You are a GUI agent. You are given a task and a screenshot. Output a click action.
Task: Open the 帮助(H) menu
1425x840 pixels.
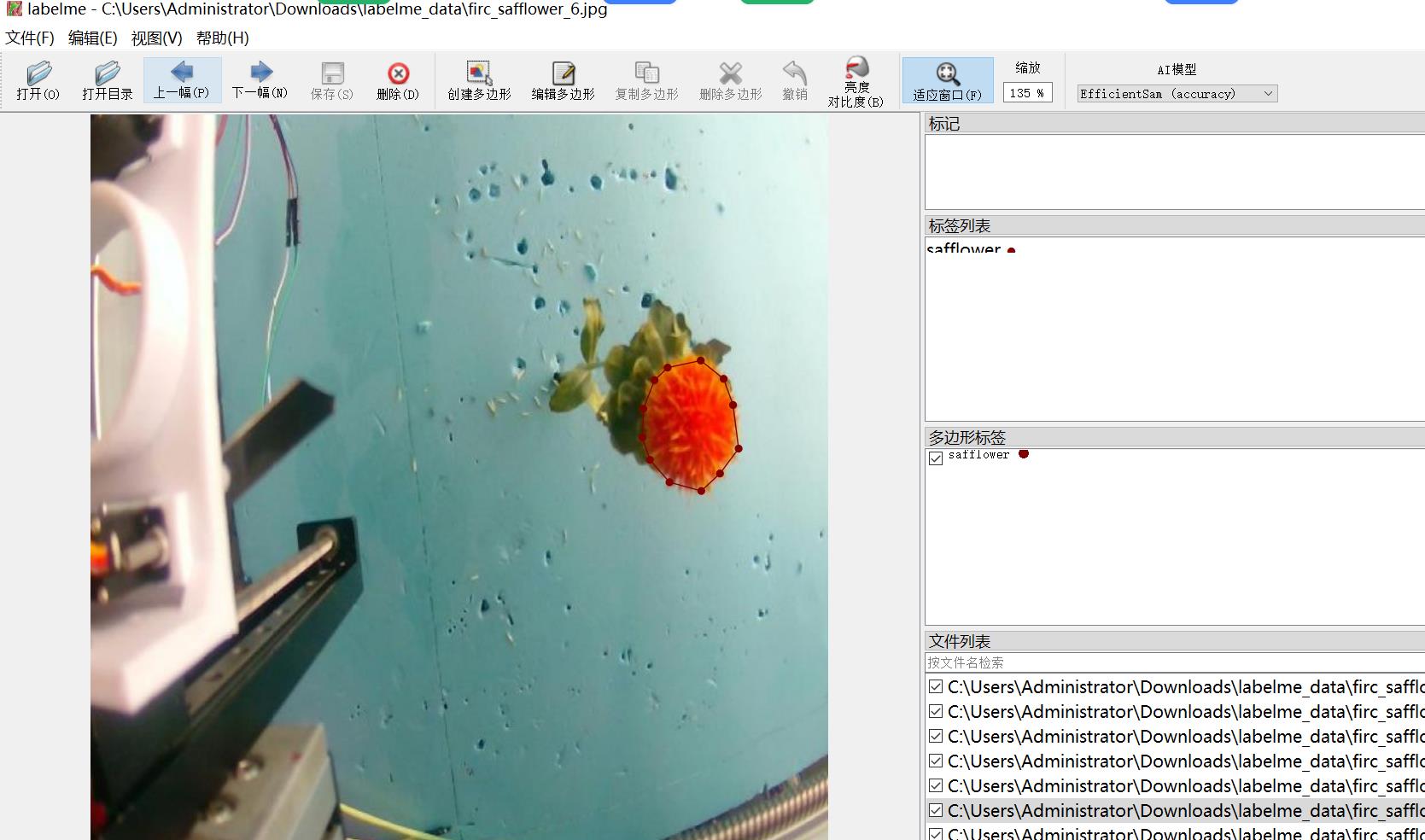[x=222, y=38]
